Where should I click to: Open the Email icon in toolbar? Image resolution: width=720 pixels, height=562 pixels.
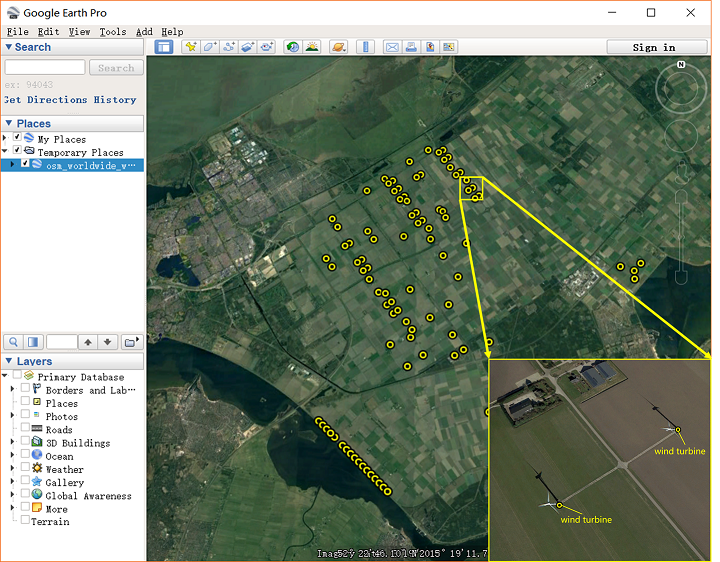click(x=392, y=47)
